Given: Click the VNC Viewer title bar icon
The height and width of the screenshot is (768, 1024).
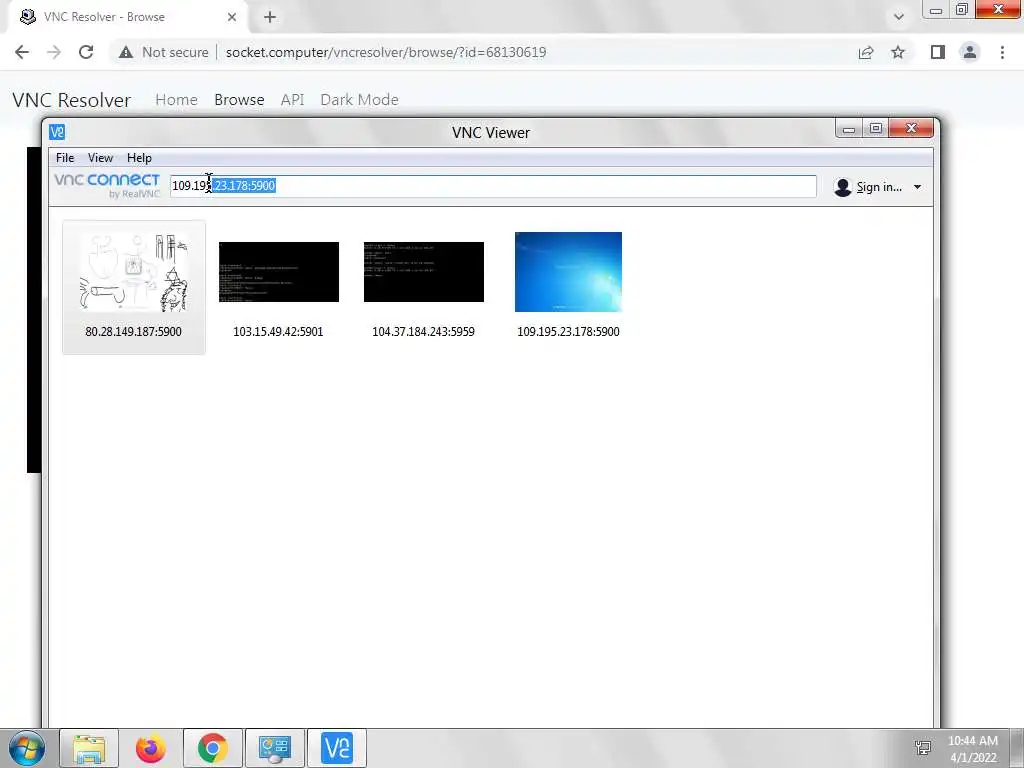Looking at the screenshot, I should [57, 132].
